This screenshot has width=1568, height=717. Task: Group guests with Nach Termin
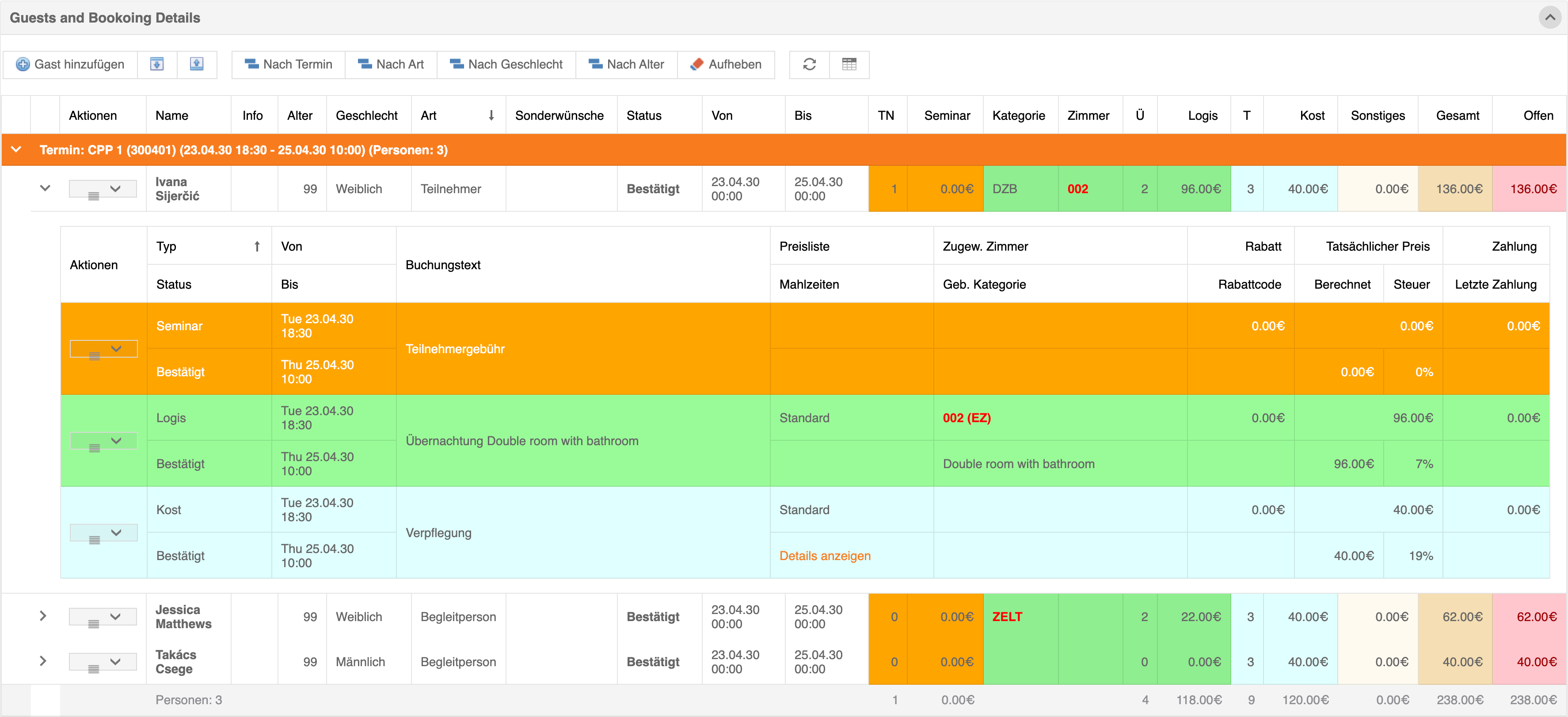click(x=289, y=64)
